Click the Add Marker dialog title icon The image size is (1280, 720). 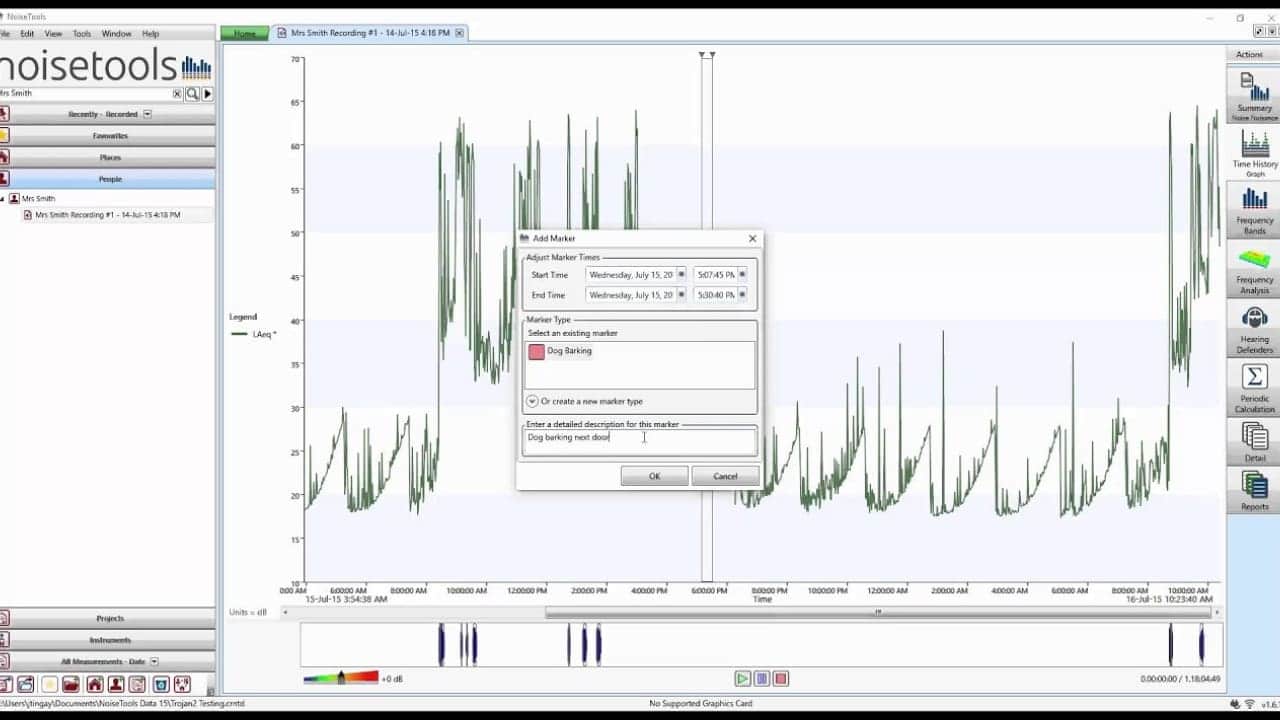(524, 239)
